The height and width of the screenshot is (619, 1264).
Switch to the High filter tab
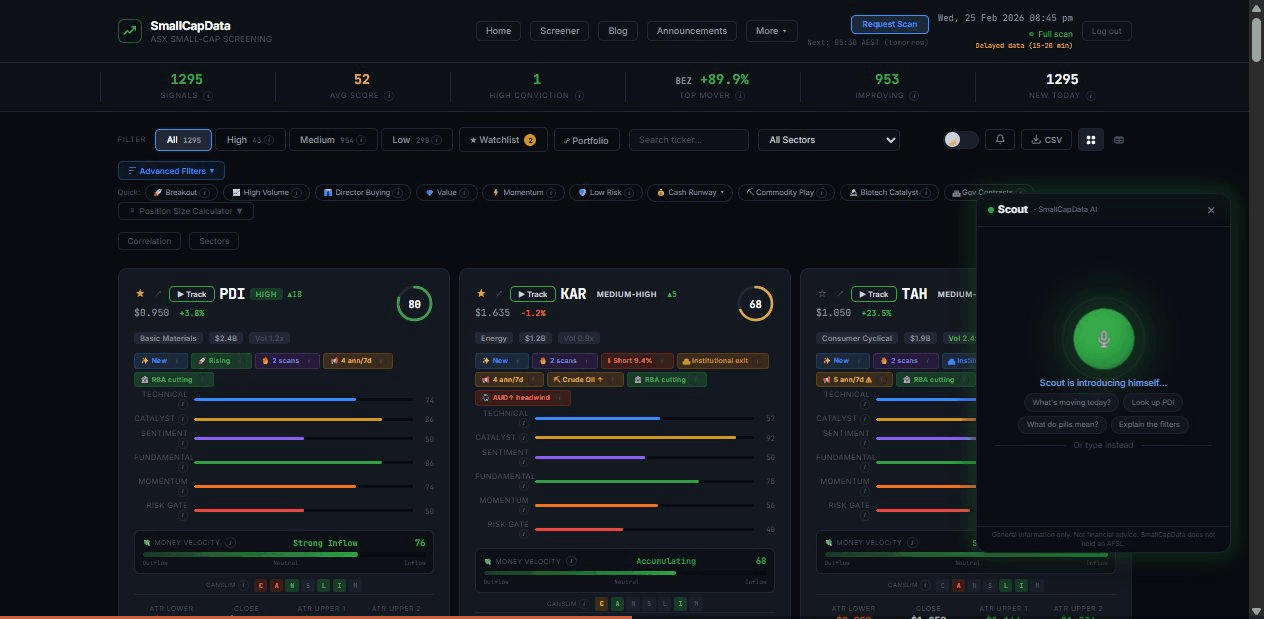(249, 139)
